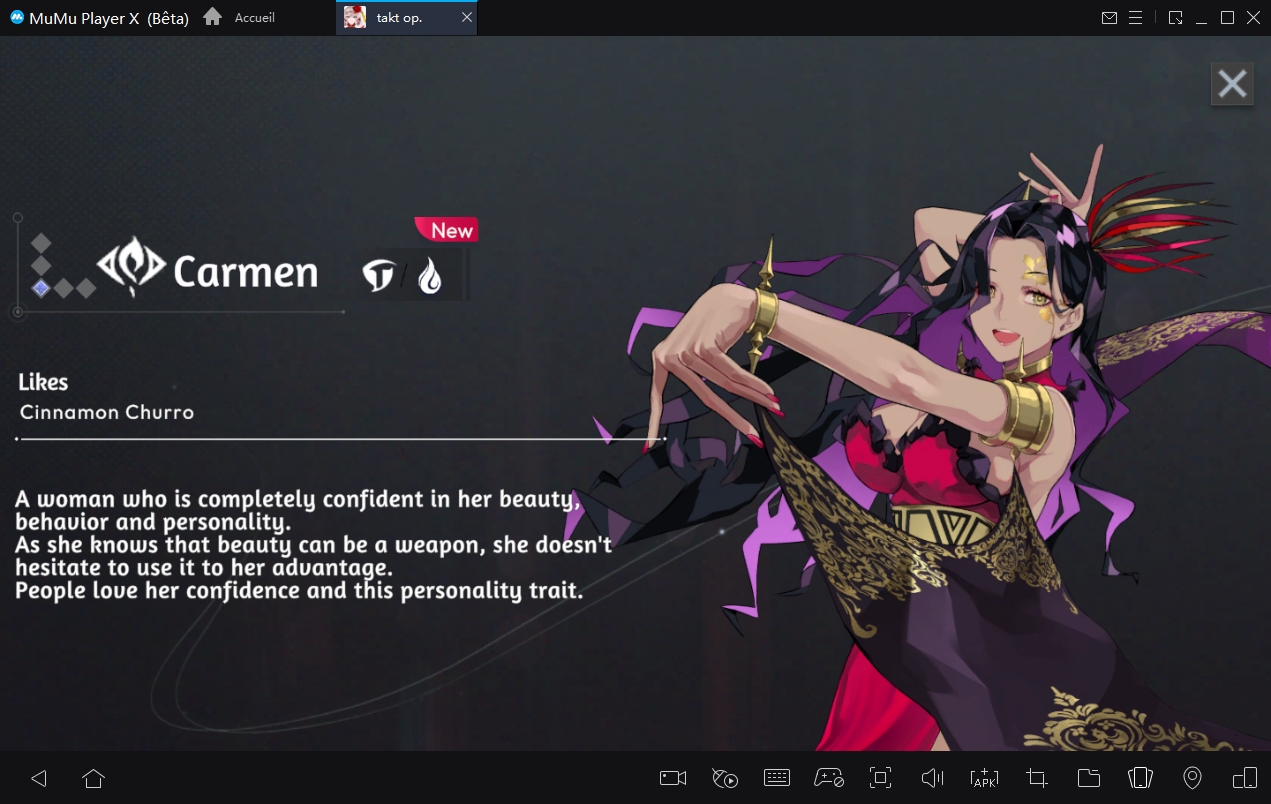This screenshot has height=804, width=1271.
Task: Open the shared folder icon
Action: (1088, 778)
